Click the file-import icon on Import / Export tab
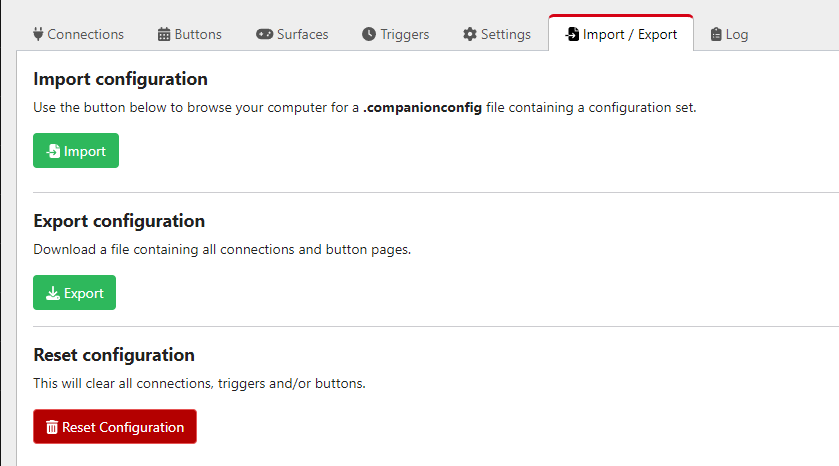This screenshot has width=839, height=466. [x=572, y=34]
